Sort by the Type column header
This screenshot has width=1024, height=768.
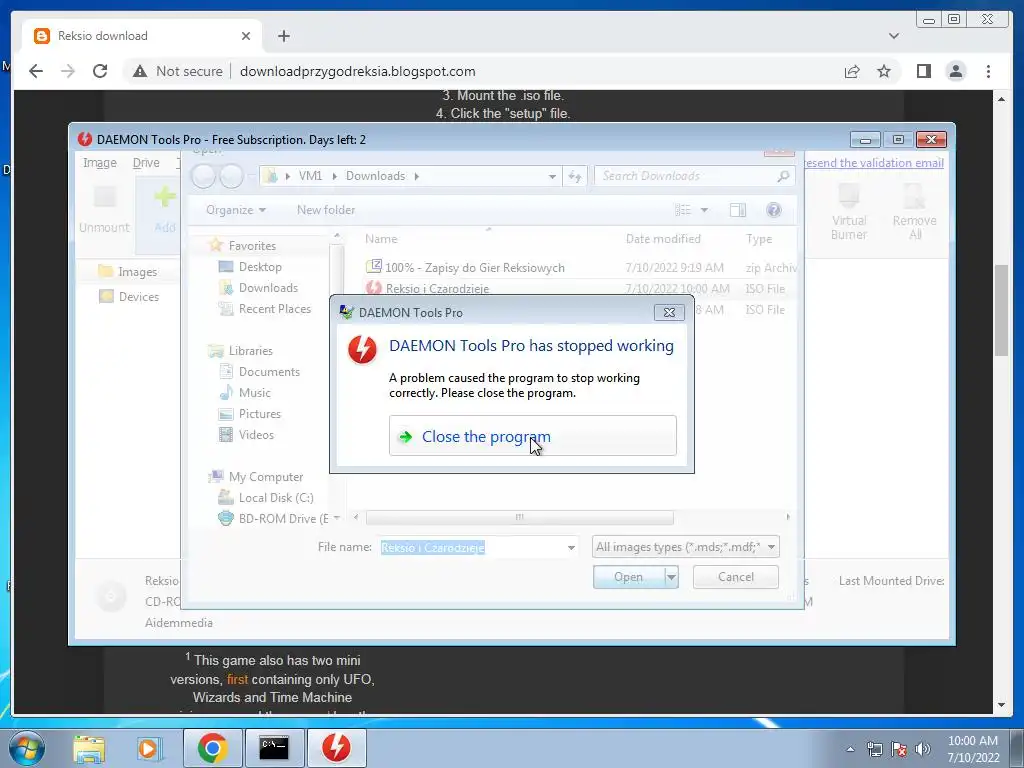pos(759,239)
